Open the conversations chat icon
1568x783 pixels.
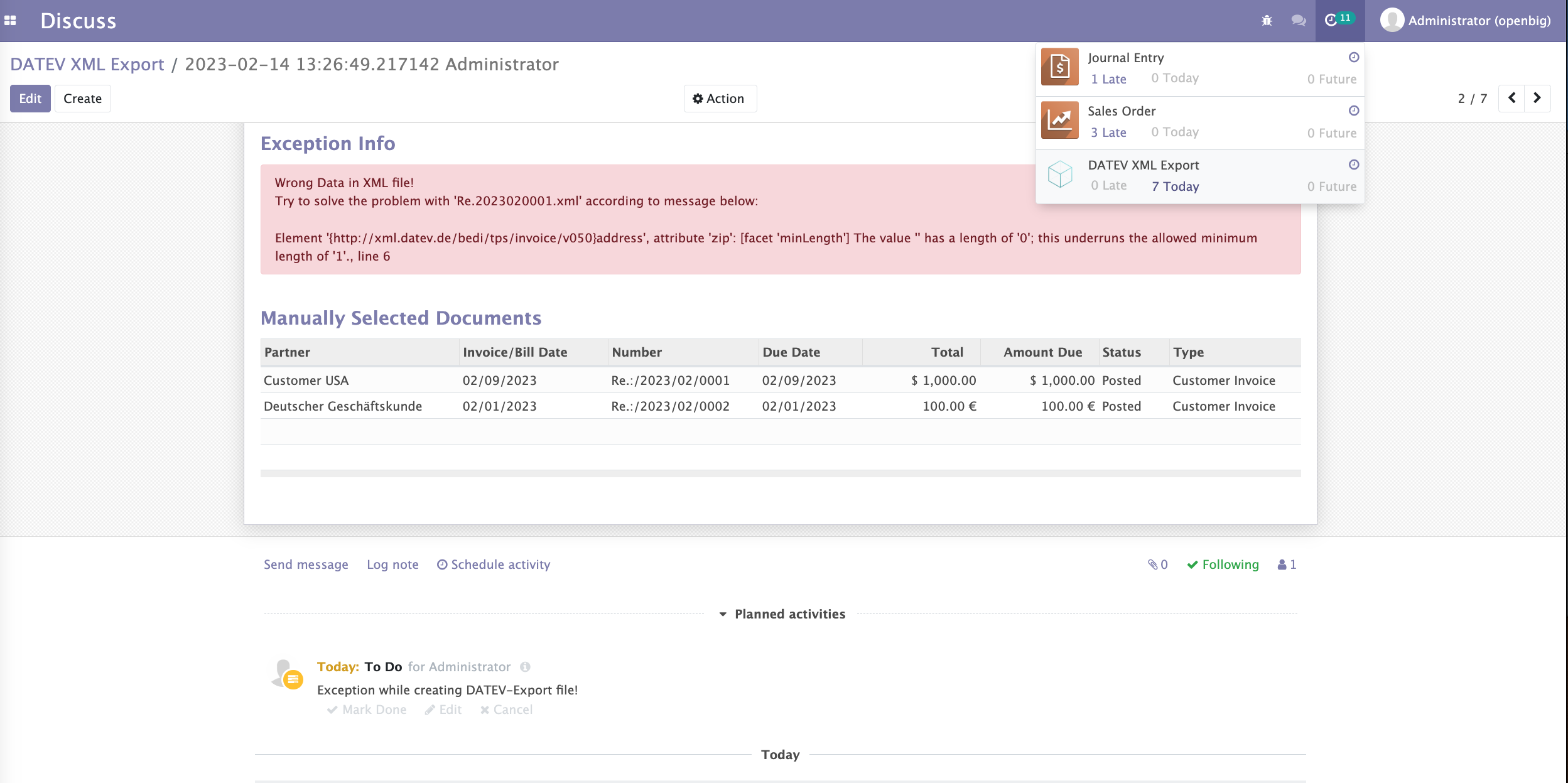click(1298, 21)
